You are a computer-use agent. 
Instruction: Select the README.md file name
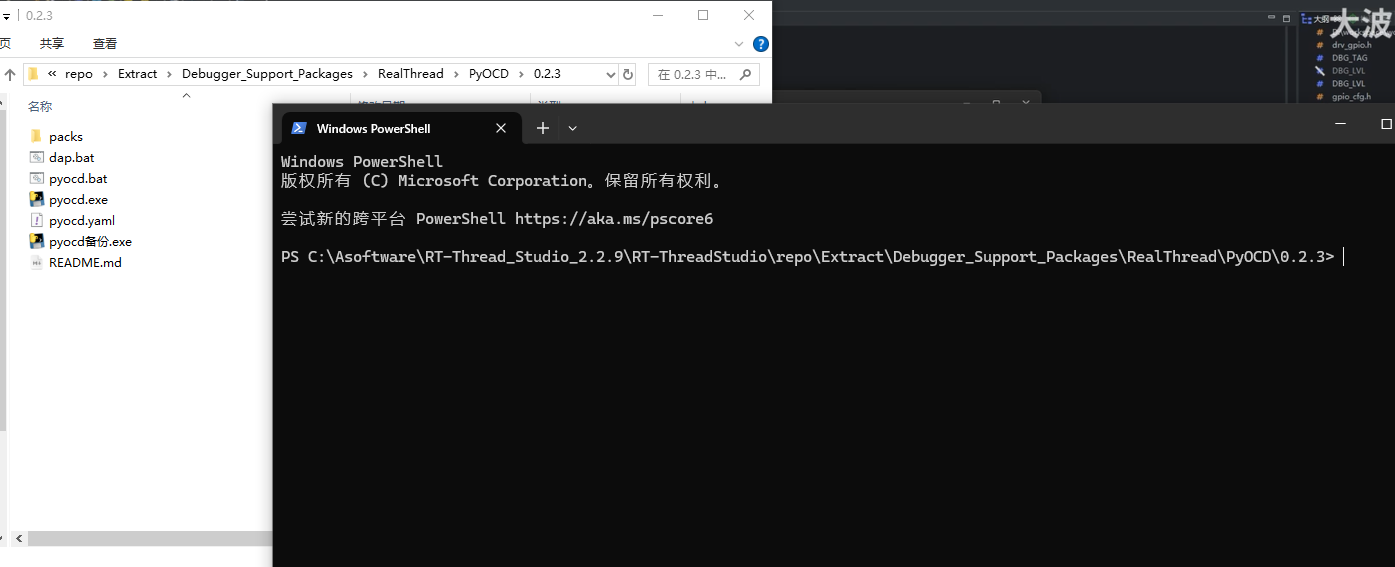pos(85,263)
